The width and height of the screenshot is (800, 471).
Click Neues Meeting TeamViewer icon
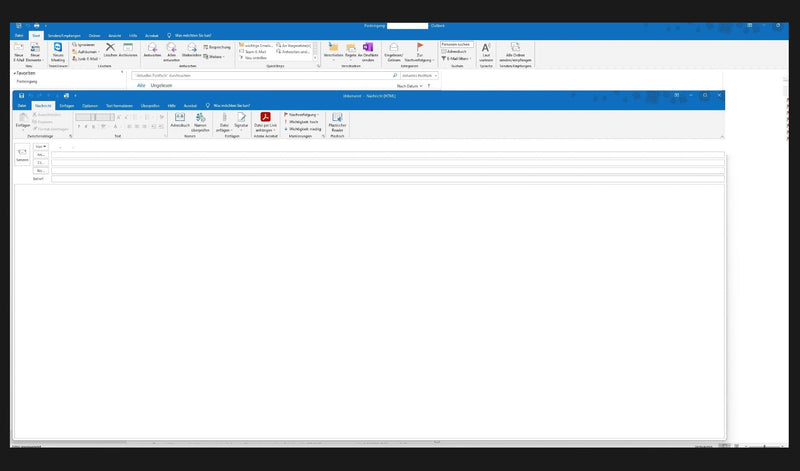coord(57,50)
